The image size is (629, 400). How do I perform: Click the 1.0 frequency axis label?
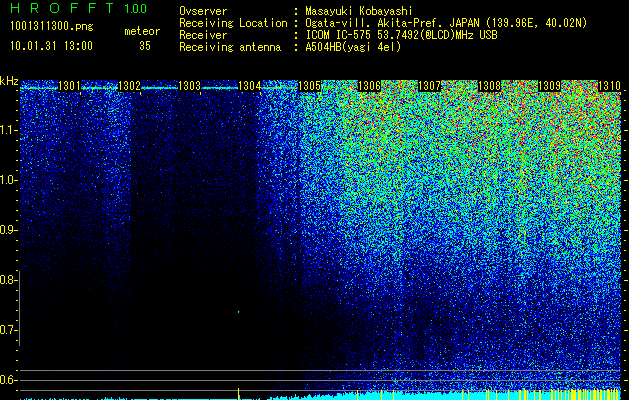tap(8, 181)
